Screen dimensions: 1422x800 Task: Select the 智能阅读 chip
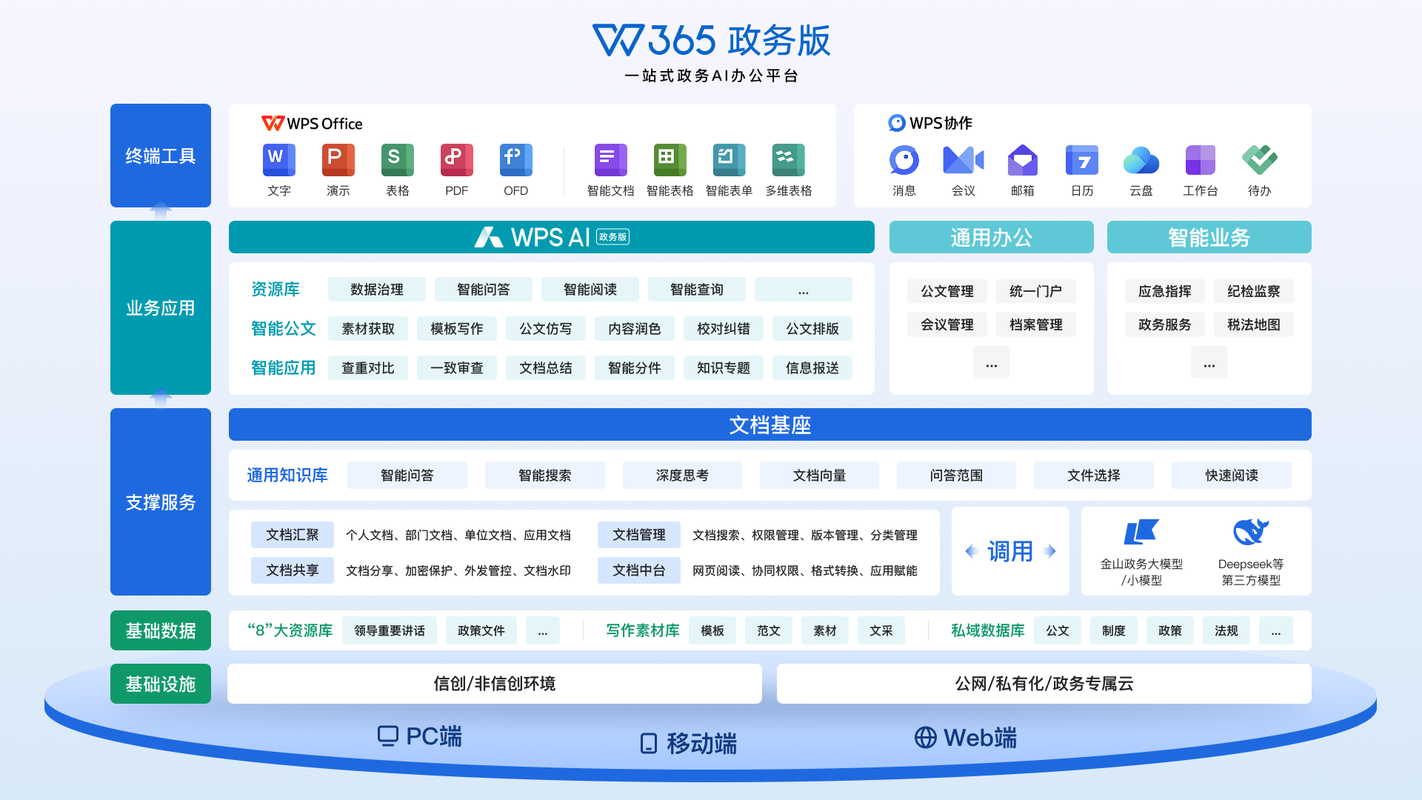(x=590, y=290)
